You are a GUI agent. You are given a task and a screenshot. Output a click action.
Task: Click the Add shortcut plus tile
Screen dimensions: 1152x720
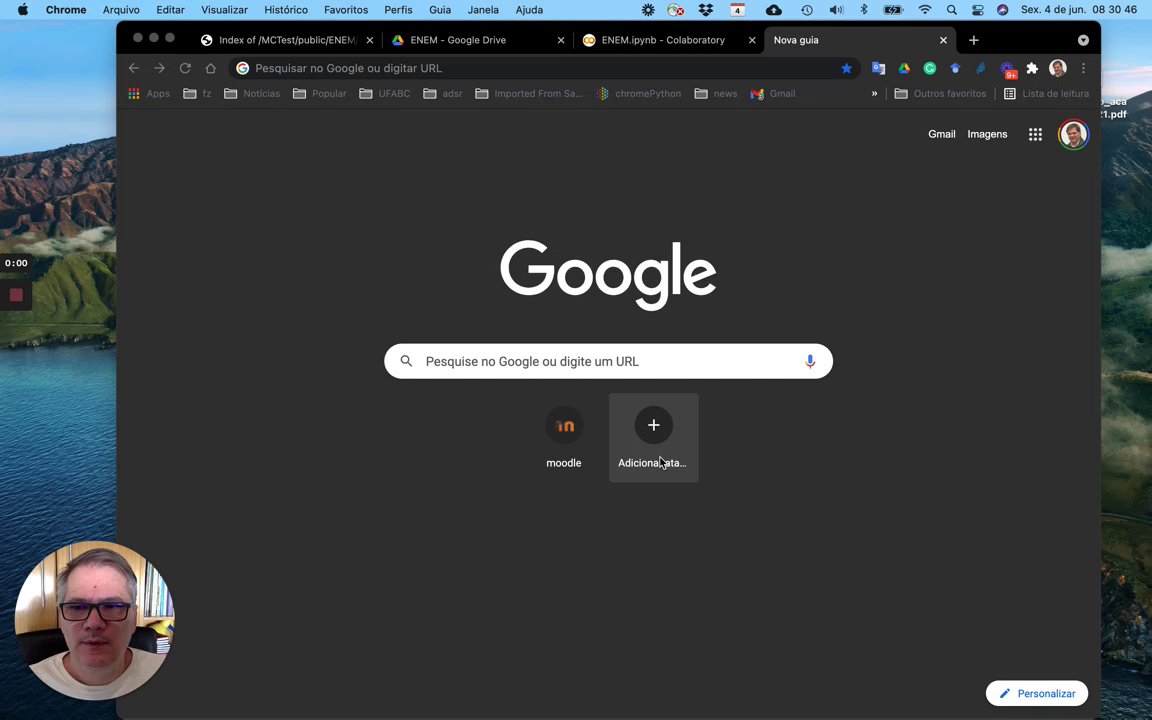(653, 438)
